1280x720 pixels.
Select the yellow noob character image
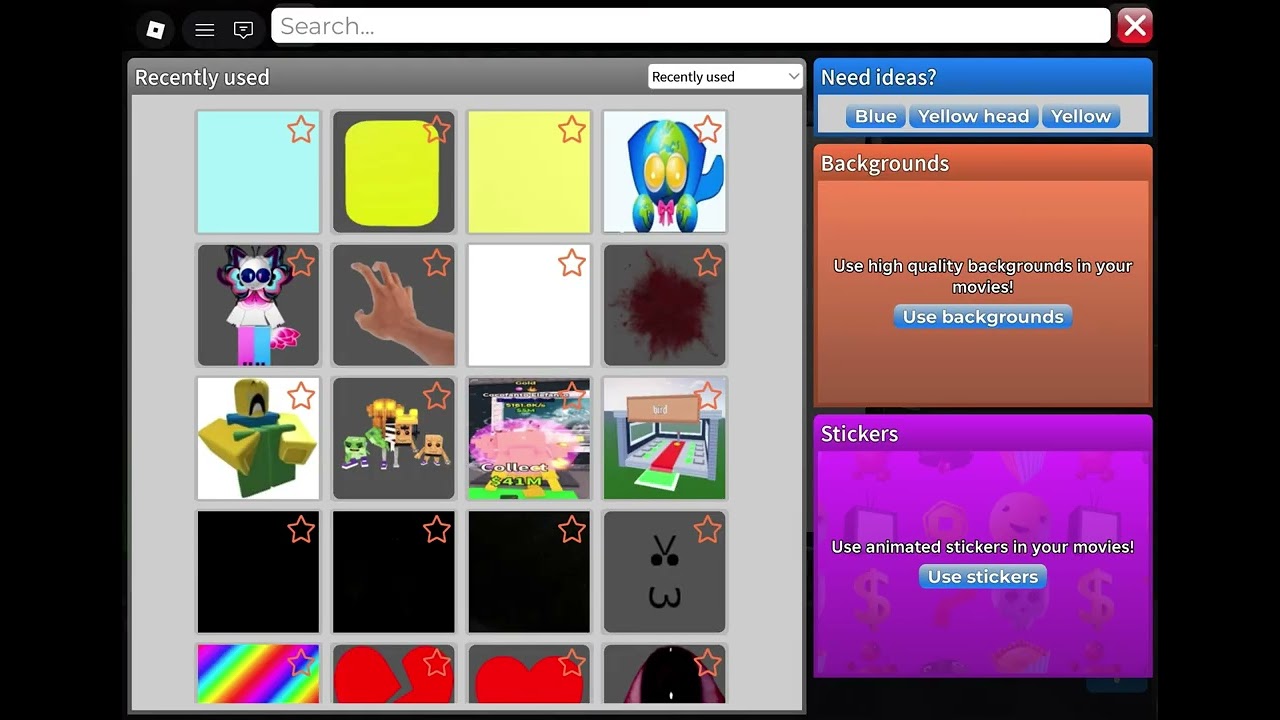pos(258,438)
